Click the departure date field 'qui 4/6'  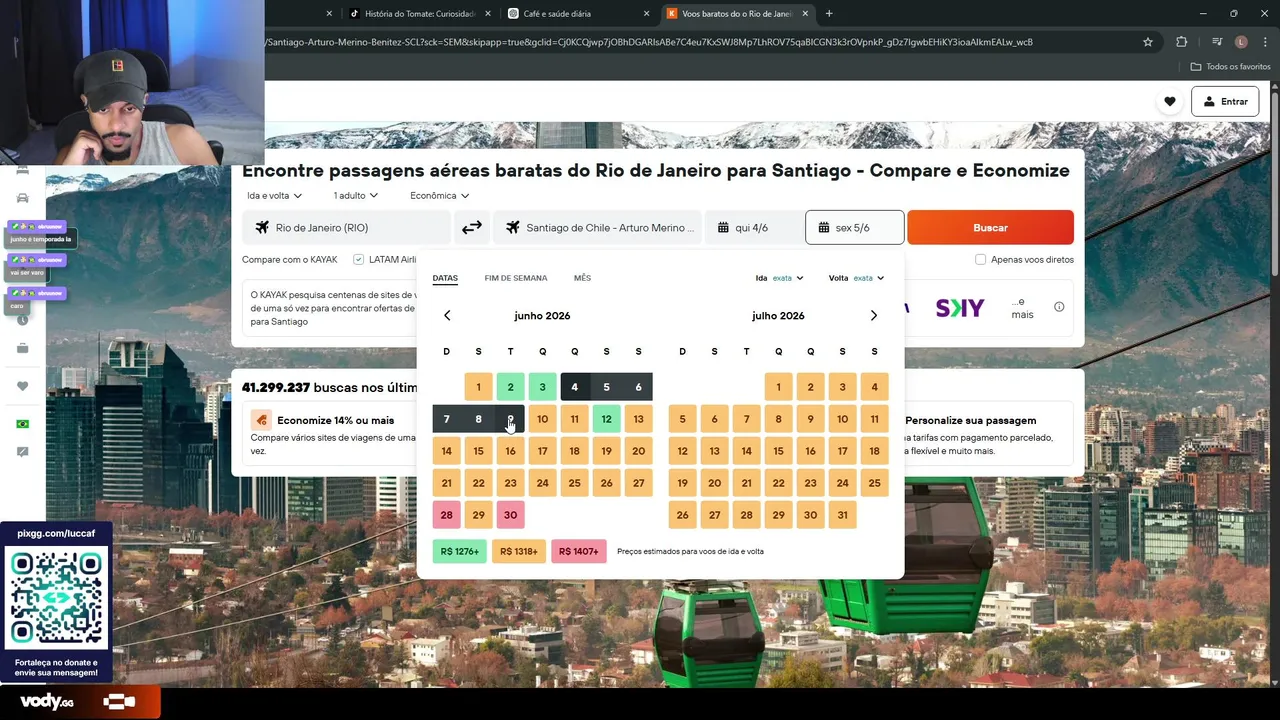(x=754, y=228)
